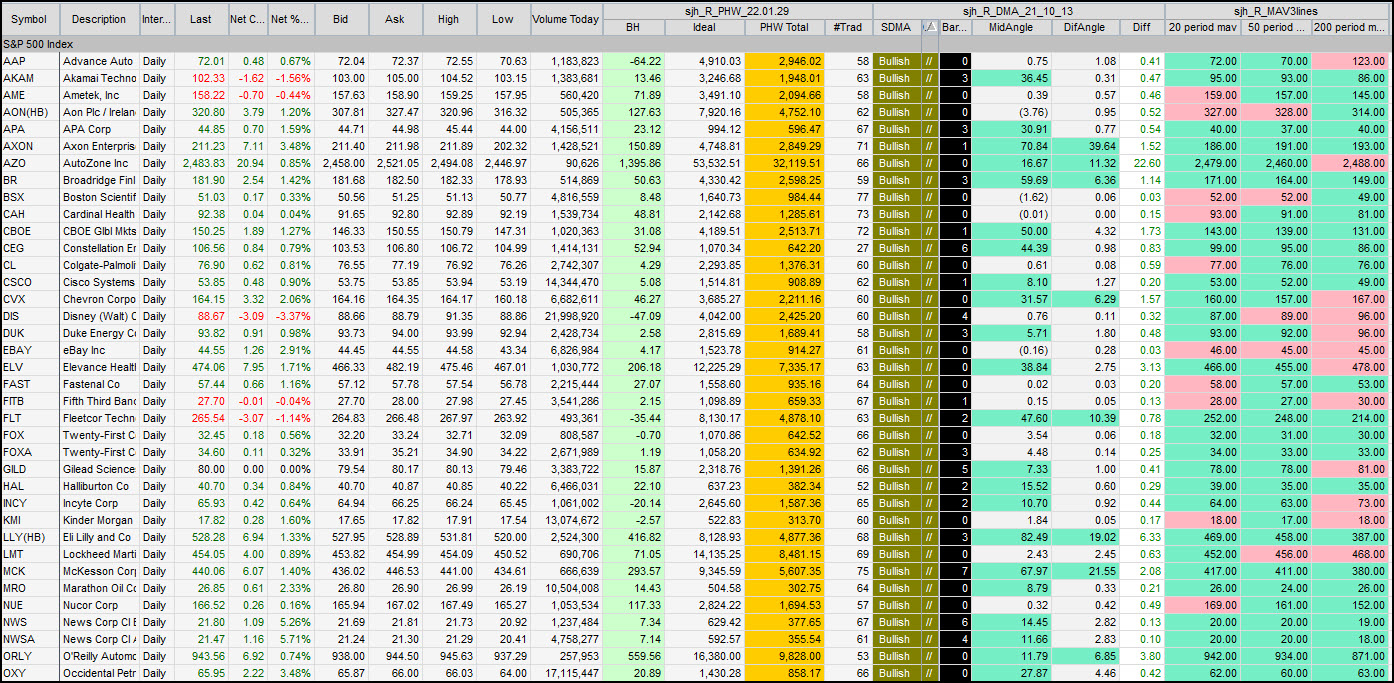Select the sjh_R_DMA_21_10_13 group header
This screenshot has width=1394, height=683.
(x=1019, y=10)
